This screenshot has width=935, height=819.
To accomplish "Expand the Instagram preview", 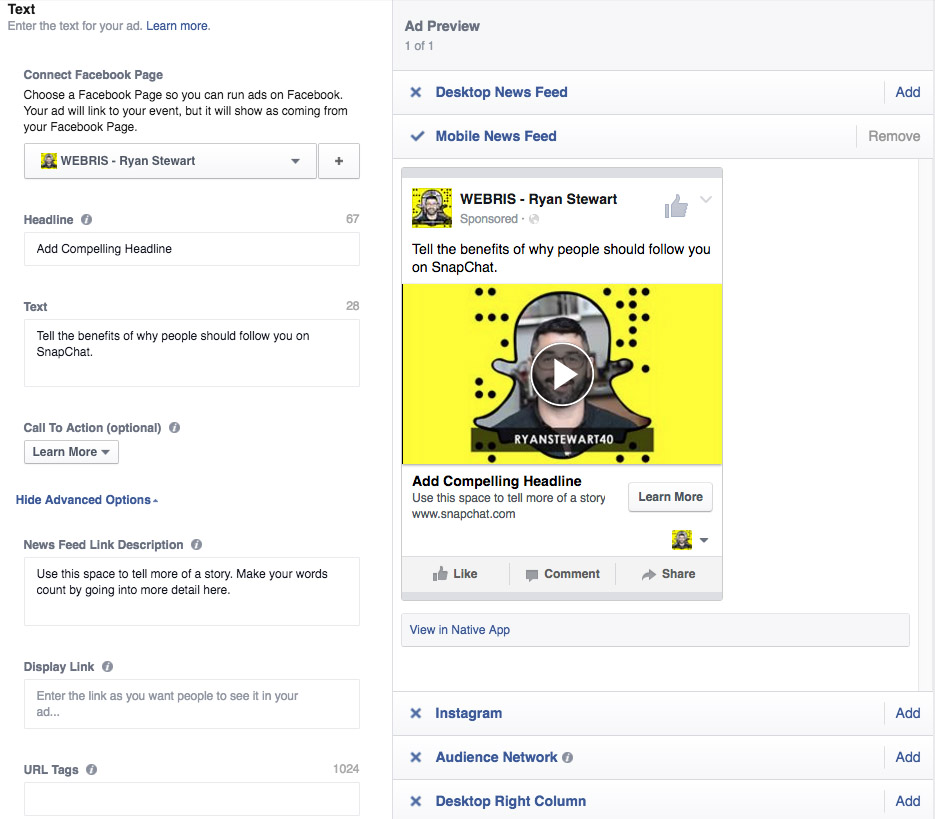I will point(468,713).
